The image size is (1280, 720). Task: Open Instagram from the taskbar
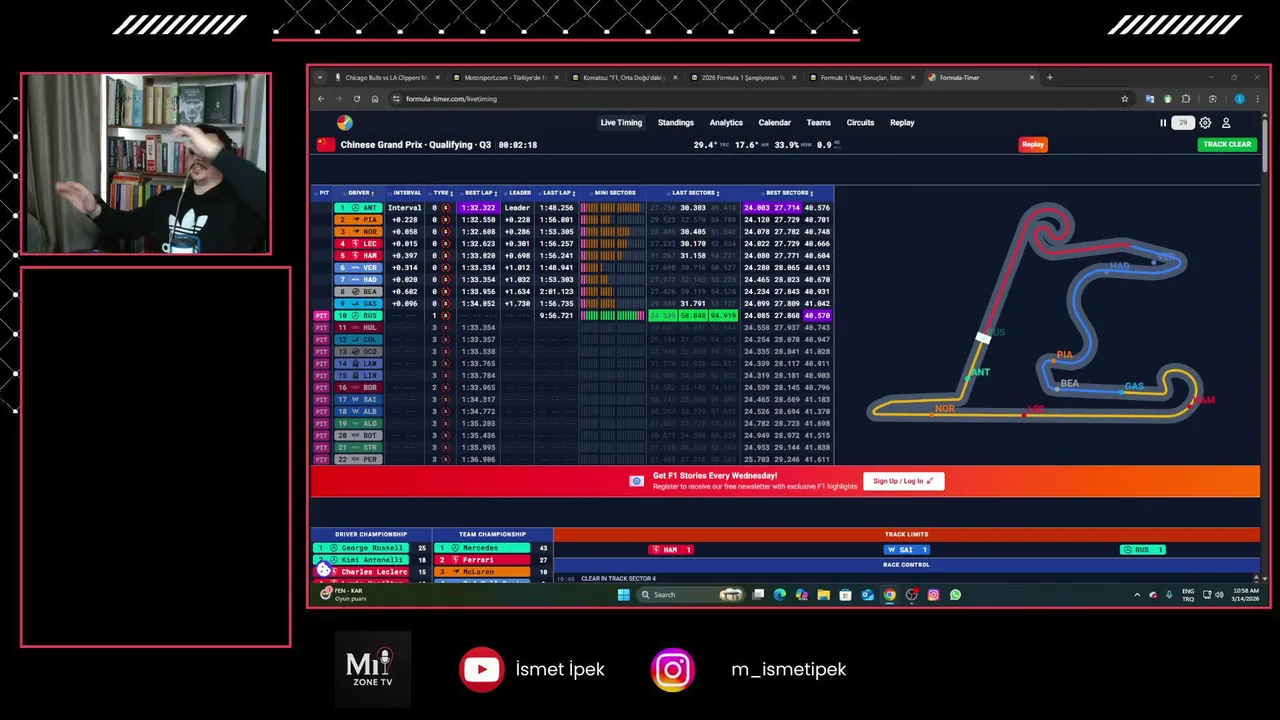click(933, 594)
